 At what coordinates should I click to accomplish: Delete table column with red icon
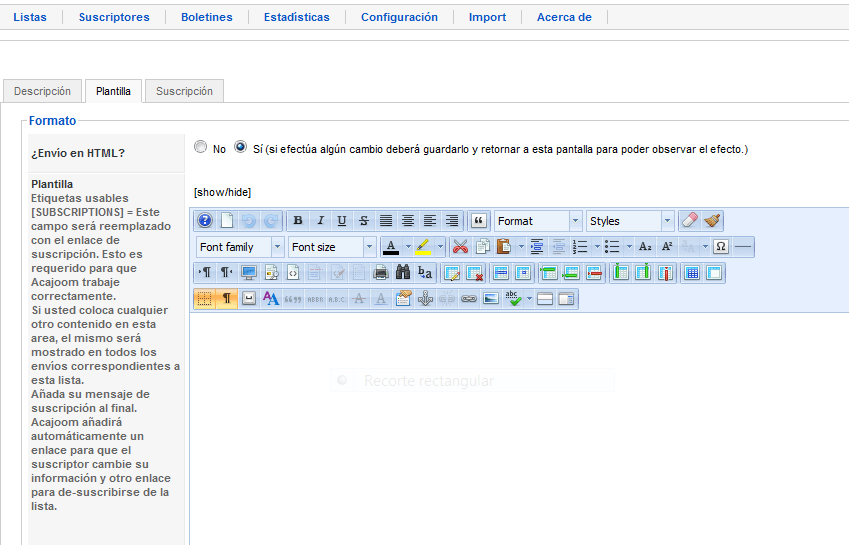[665, 273]
